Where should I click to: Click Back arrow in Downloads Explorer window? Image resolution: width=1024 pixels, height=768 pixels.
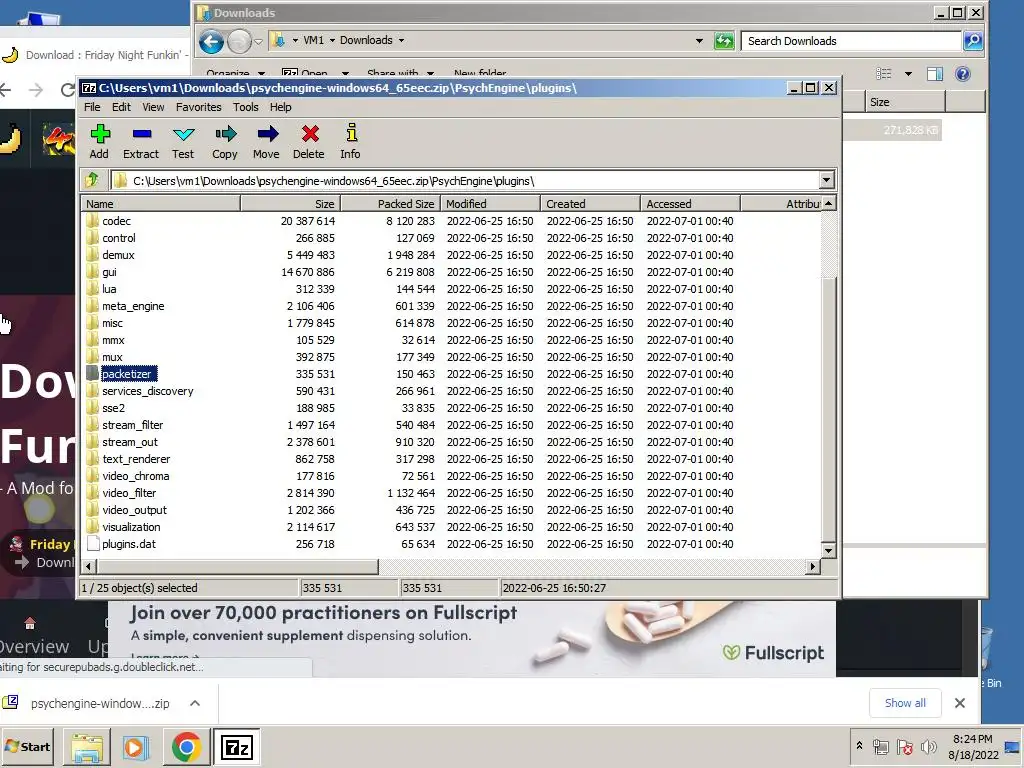211,41
